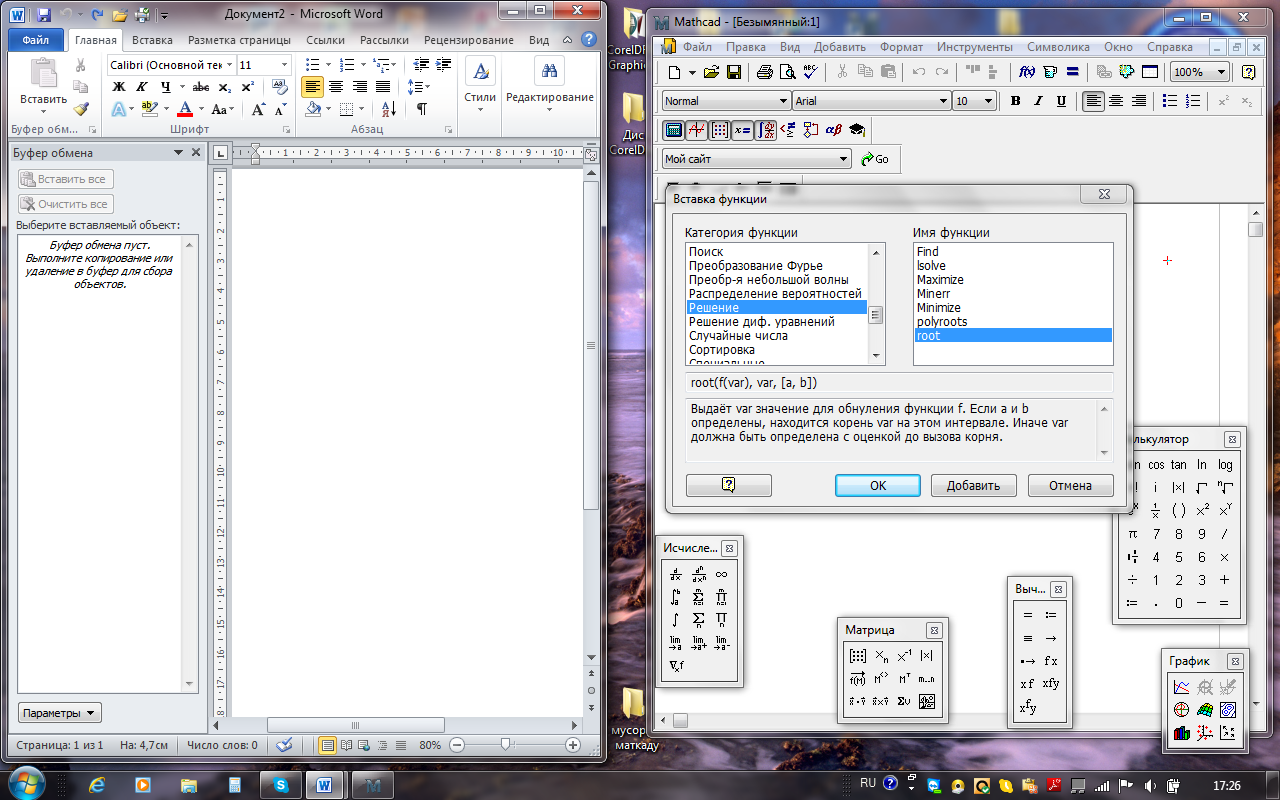Click the font color red A swatch in Word

184,109
